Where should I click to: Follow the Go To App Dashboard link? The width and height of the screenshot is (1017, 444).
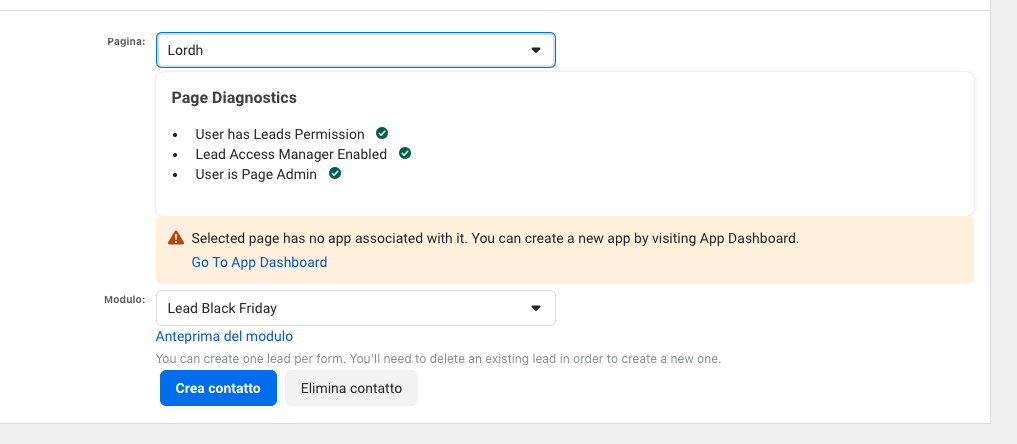tap(259, 262)
